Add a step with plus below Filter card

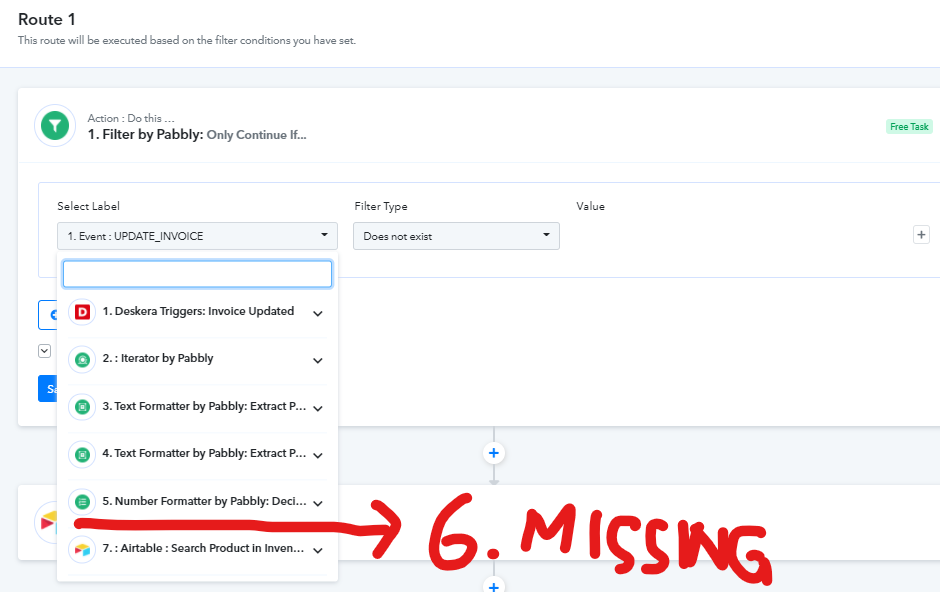(493, 453)
